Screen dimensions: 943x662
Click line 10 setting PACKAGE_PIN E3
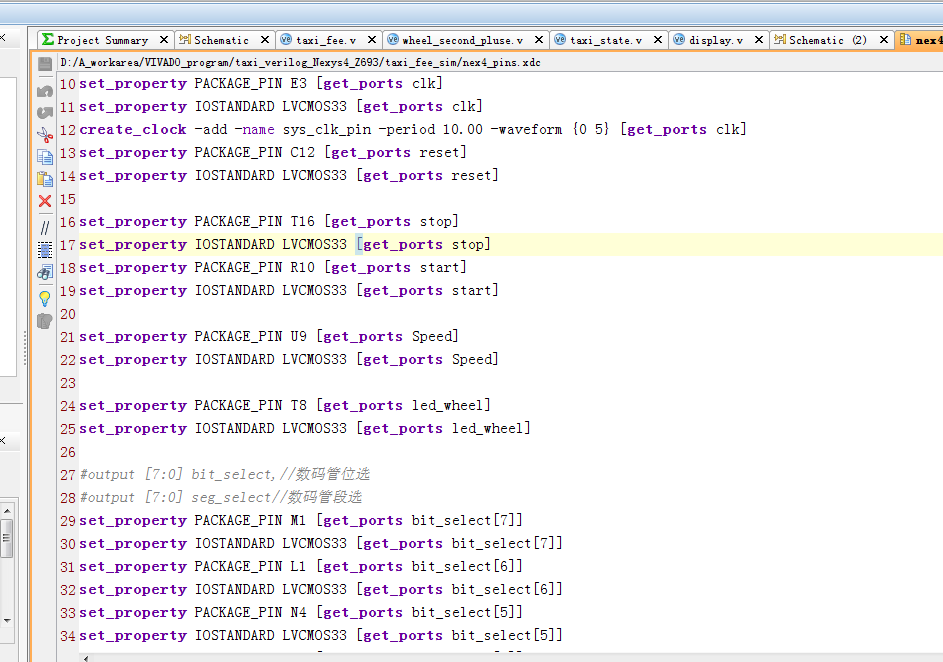pyautogui.click(x=261, y=84)
